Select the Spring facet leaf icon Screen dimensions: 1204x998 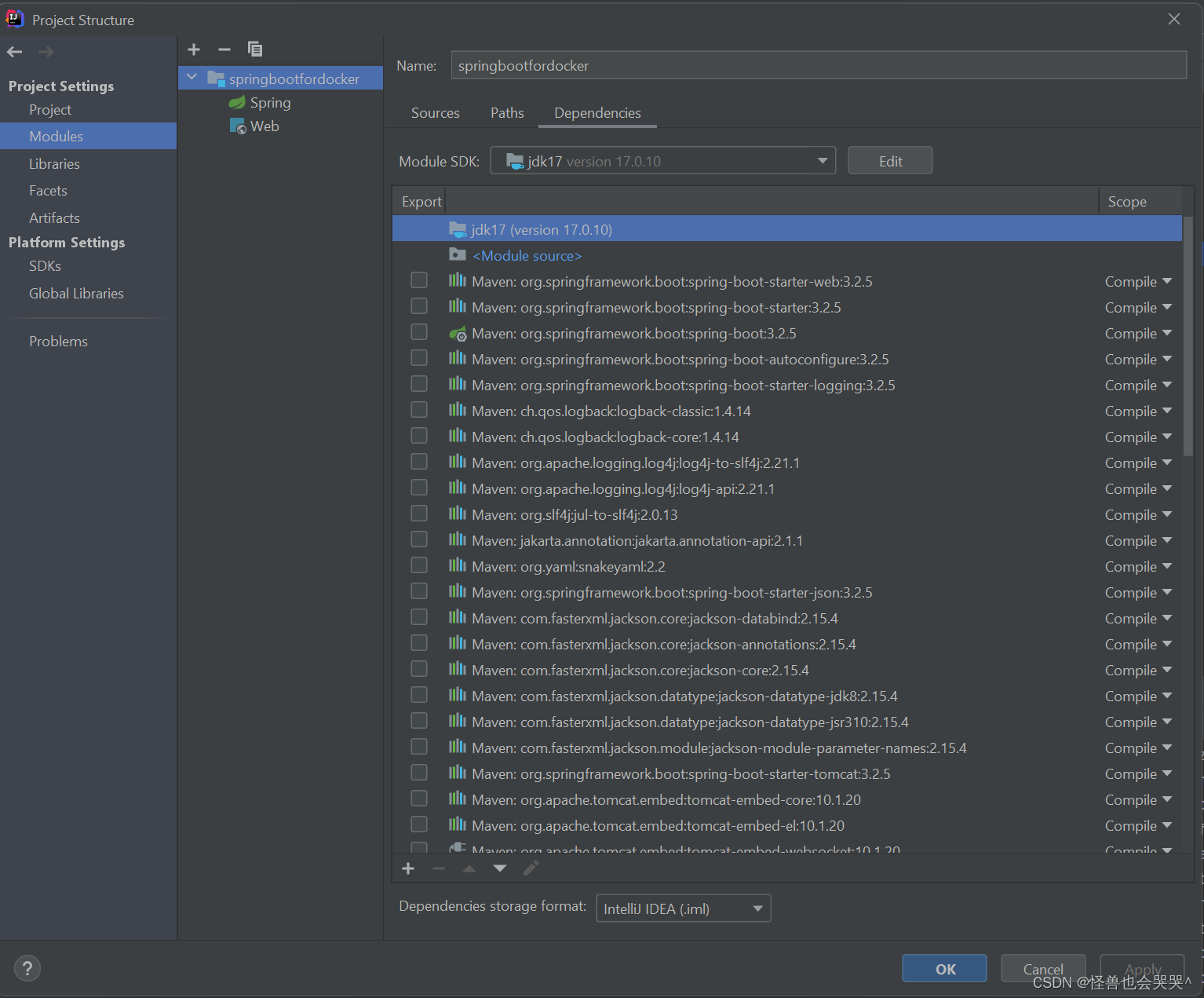237,102
